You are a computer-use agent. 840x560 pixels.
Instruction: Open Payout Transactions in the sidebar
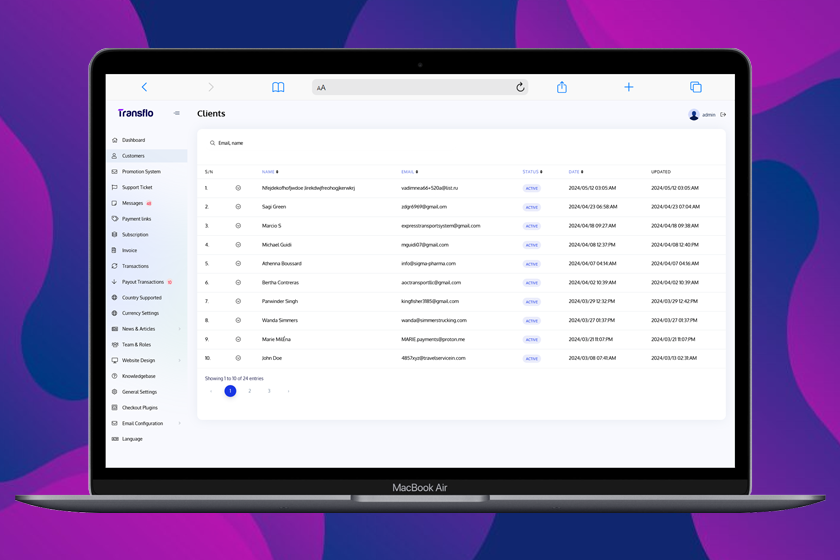pos(143,282)
